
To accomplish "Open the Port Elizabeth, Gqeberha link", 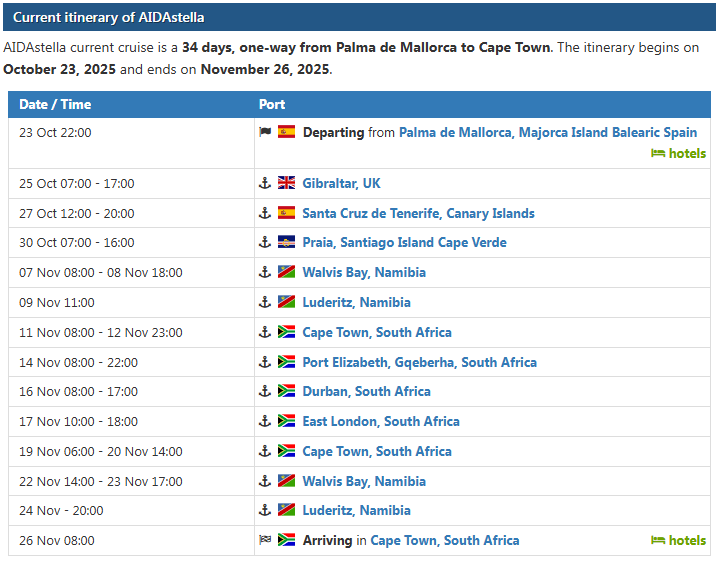I will 419,362.
